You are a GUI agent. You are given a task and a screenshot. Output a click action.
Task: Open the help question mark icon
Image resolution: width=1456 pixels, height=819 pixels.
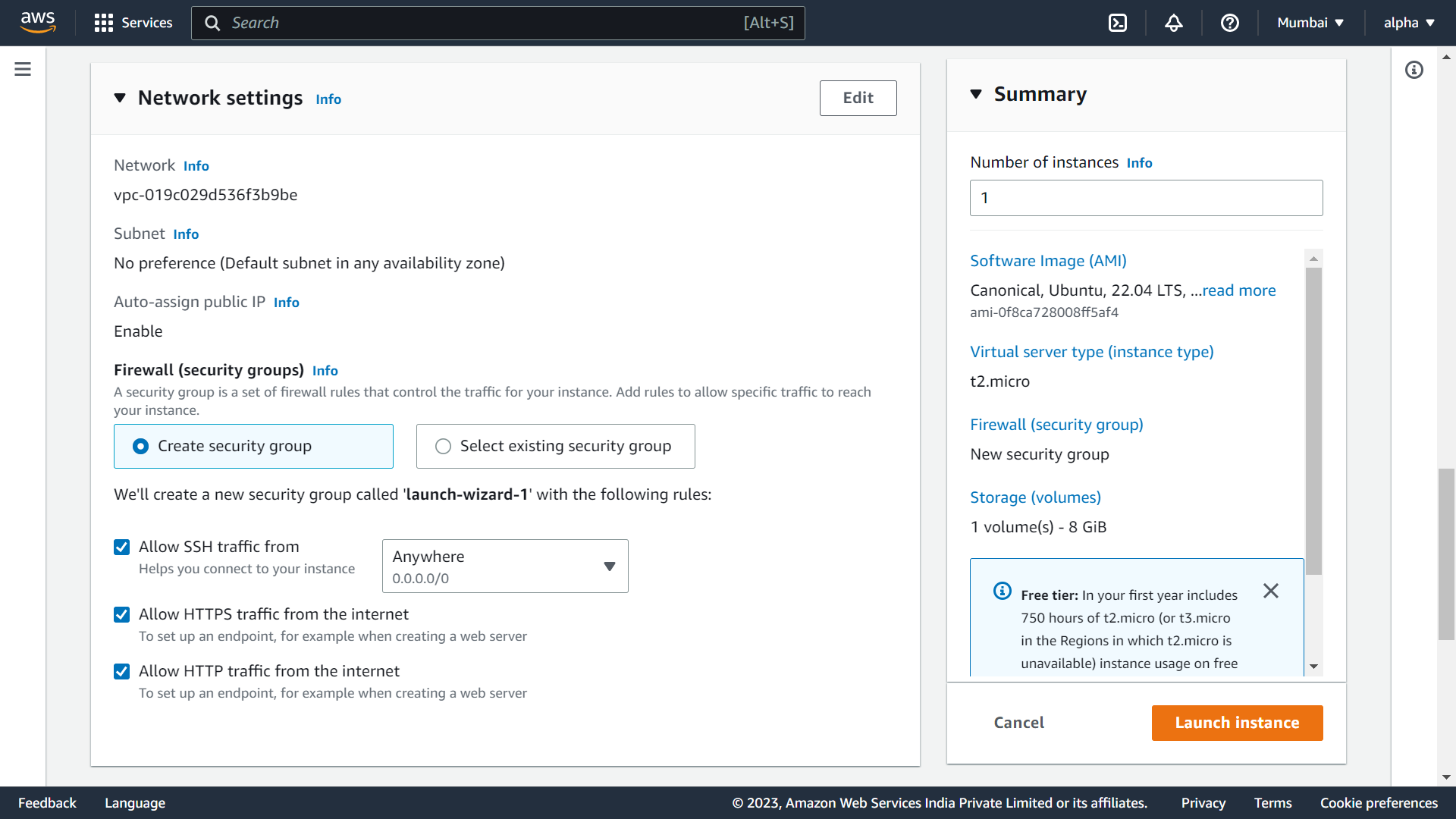pos(1230,23)
